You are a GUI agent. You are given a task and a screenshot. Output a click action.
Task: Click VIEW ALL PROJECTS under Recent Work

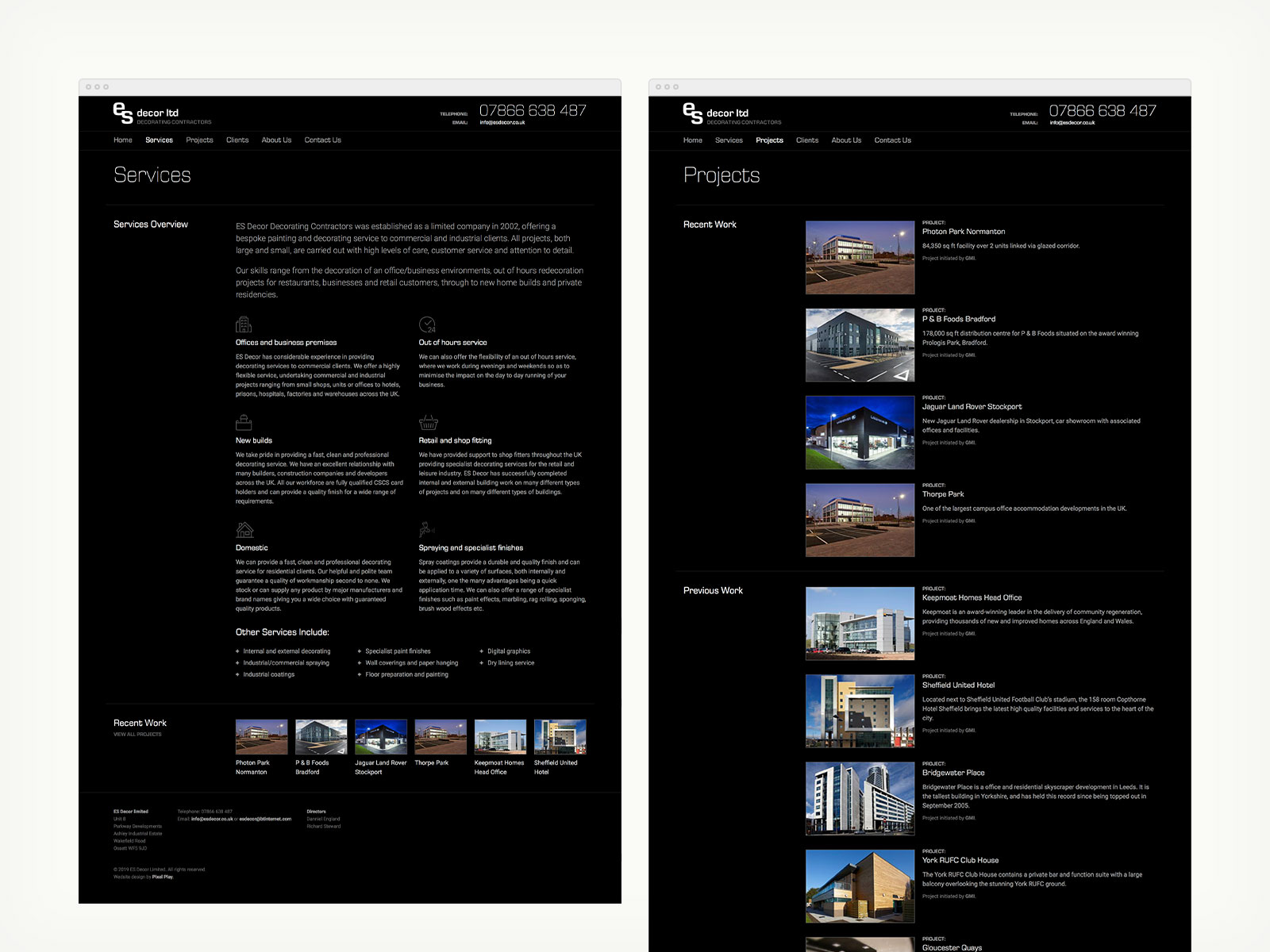tap(137, 735)
